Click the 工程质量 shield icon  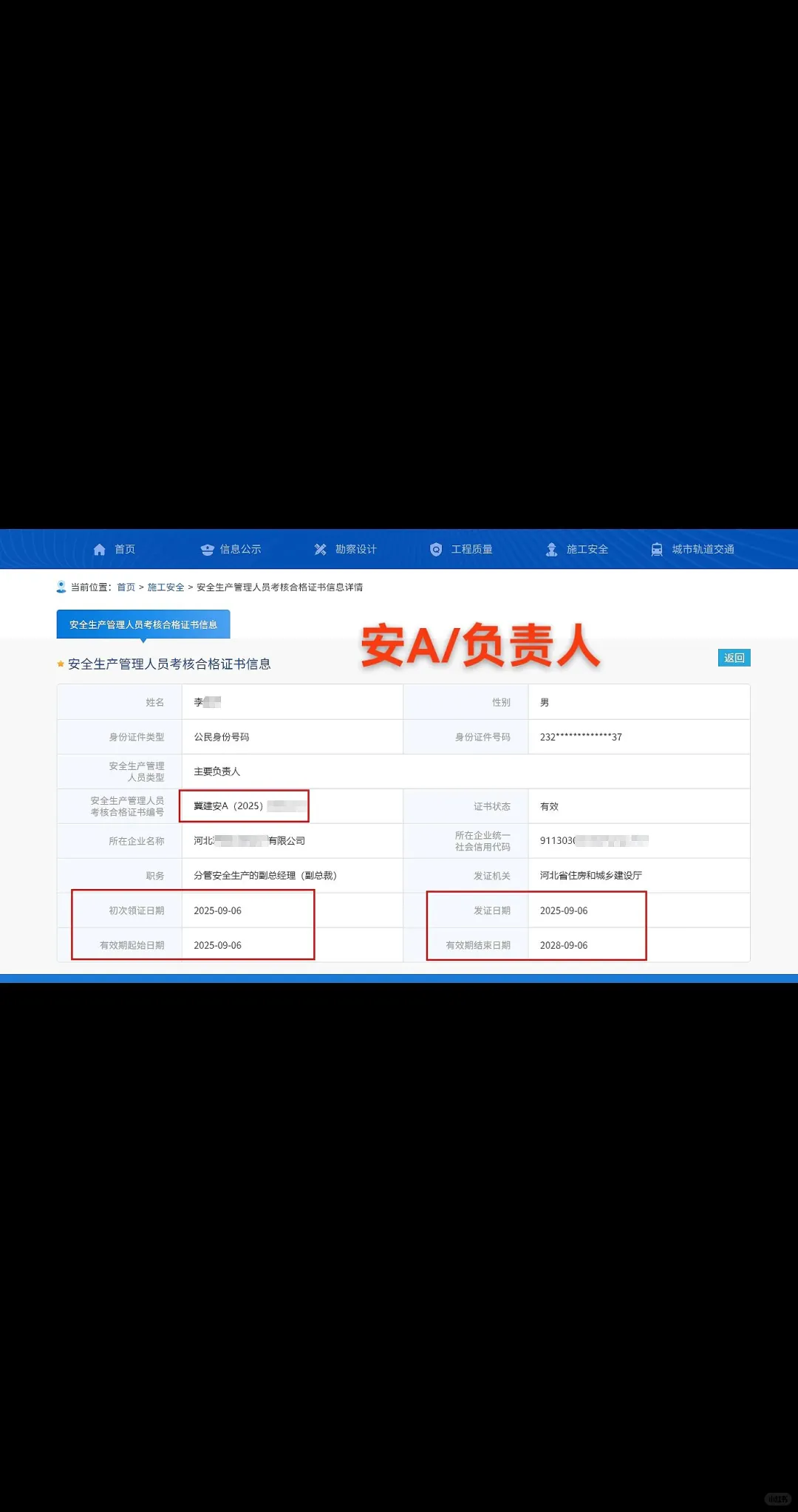click(x=436, y=550)
